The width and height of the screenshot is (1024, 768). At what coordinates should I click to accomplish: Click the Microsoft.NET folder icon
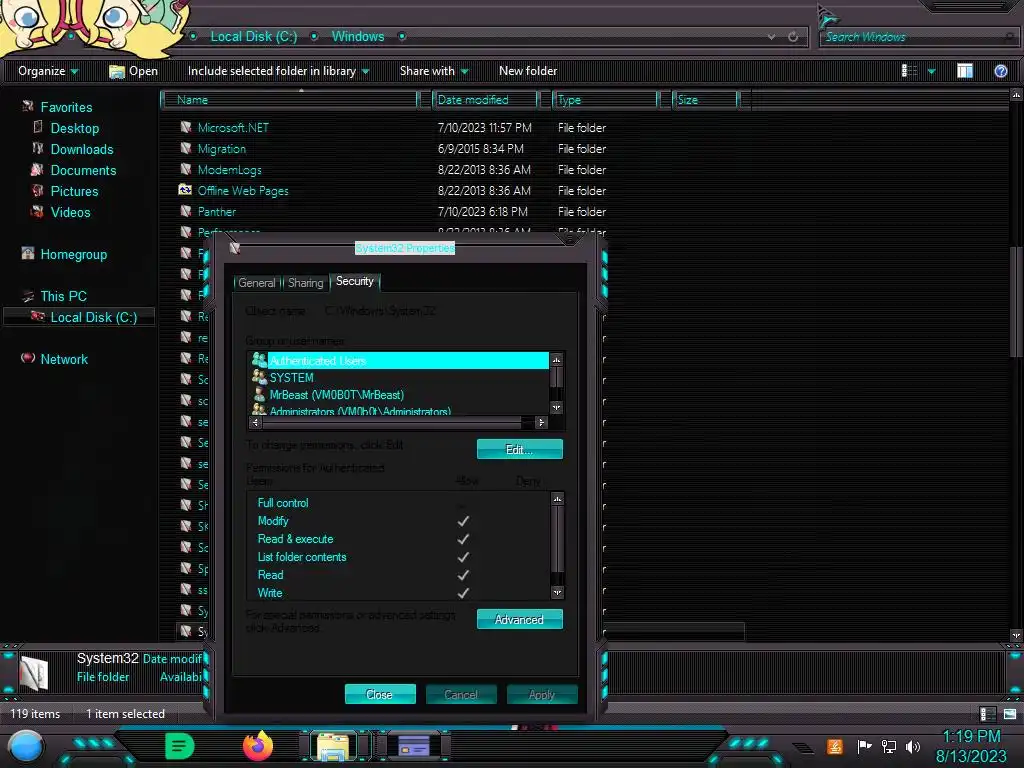point(185,127)
